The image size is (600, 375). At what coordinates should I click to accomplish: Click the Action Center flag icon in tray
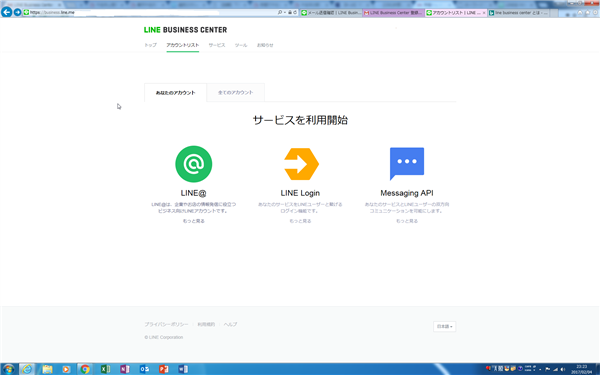pyautogui.click(x=548, y=369)
